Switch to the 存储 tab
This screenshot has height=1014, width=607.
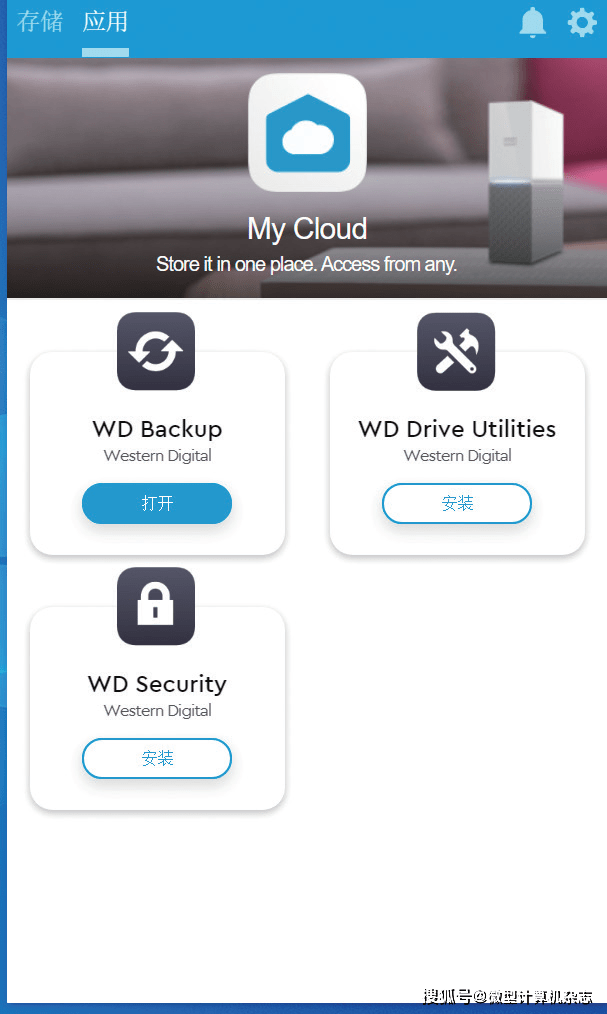click(40, 21)
